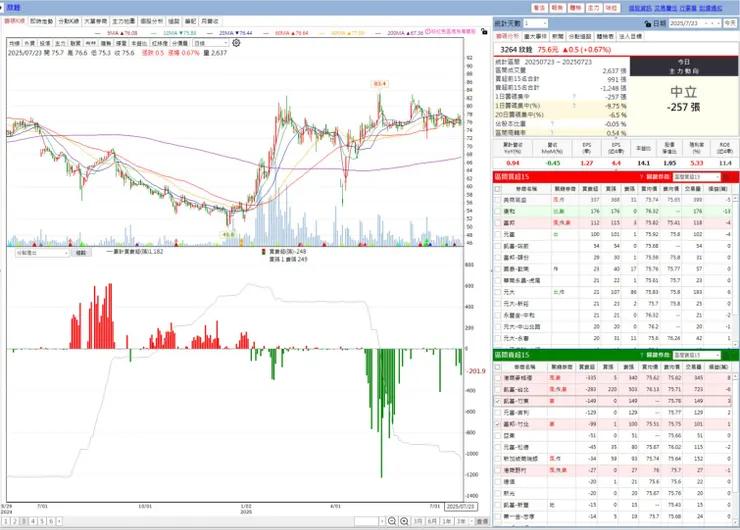Select page 3 in bottom pager
Image resolution: width=740 pixels, height=530 pixels.
[24, 522]
